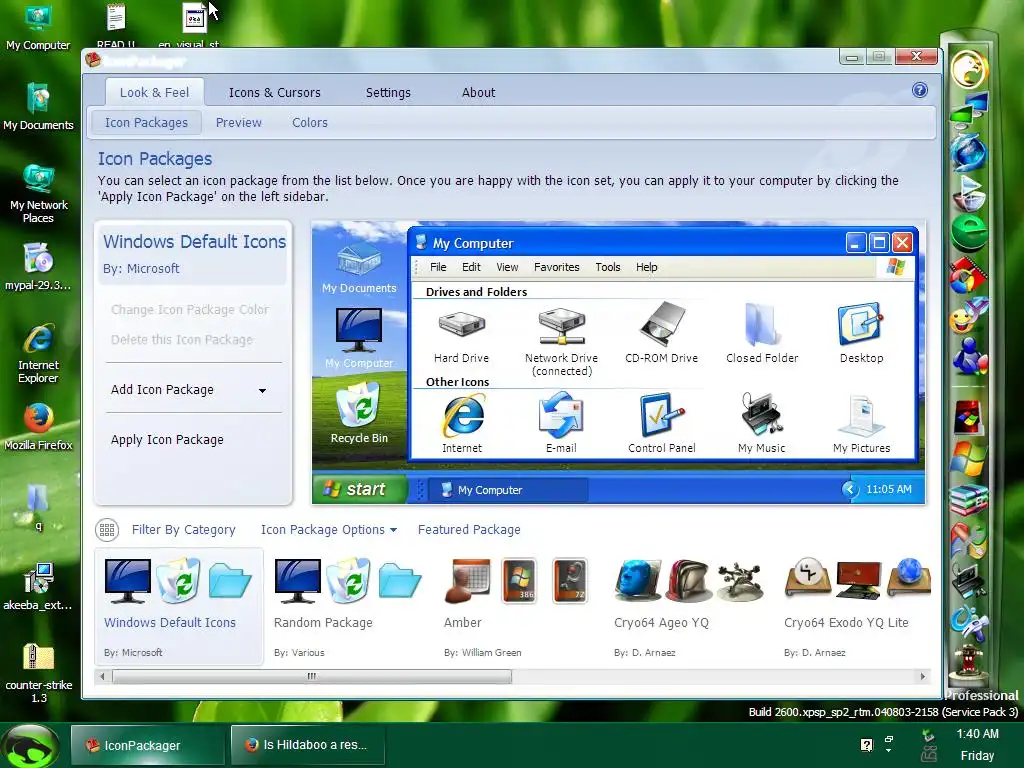Select the Amber icon package
Viewport: 1024px width, 768px height.
coord(516,607)
